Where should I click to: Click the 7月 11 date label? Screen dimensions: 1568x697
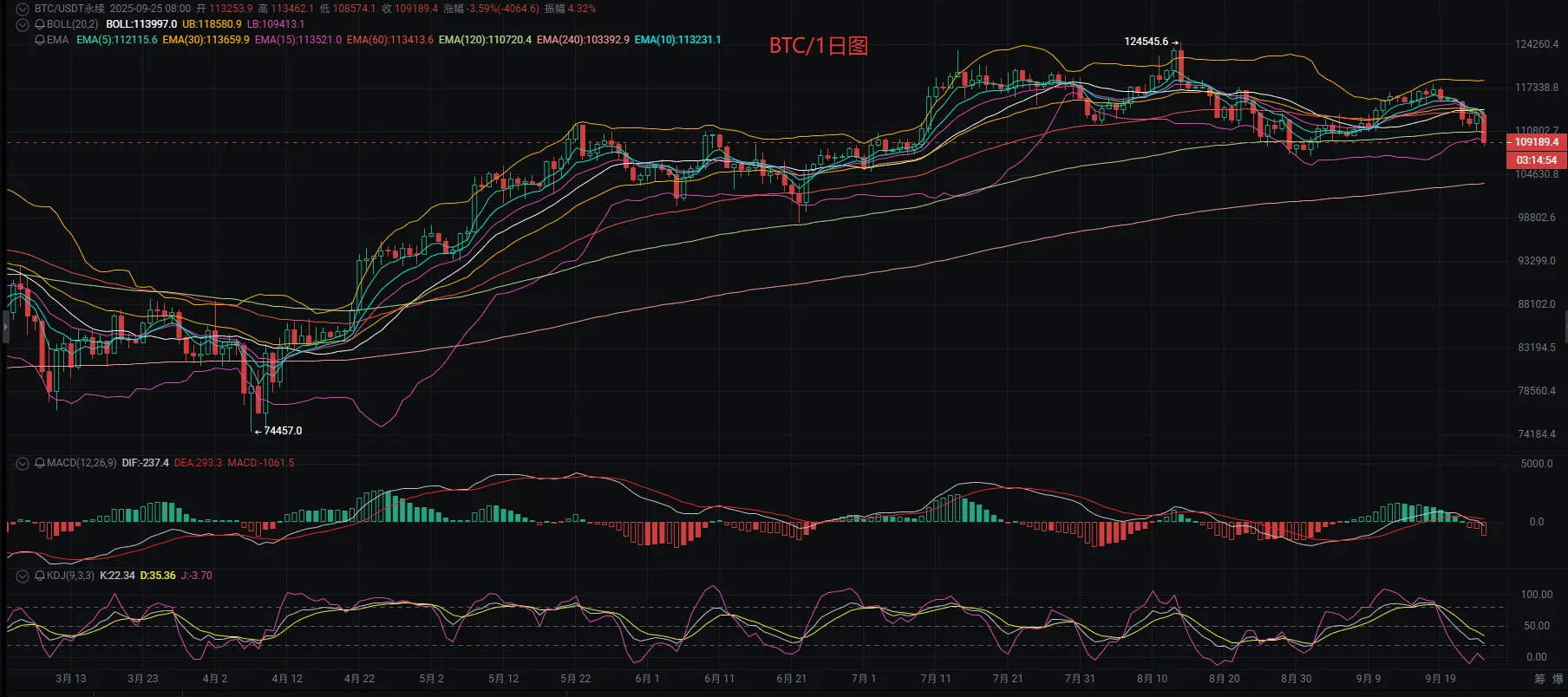936,679
